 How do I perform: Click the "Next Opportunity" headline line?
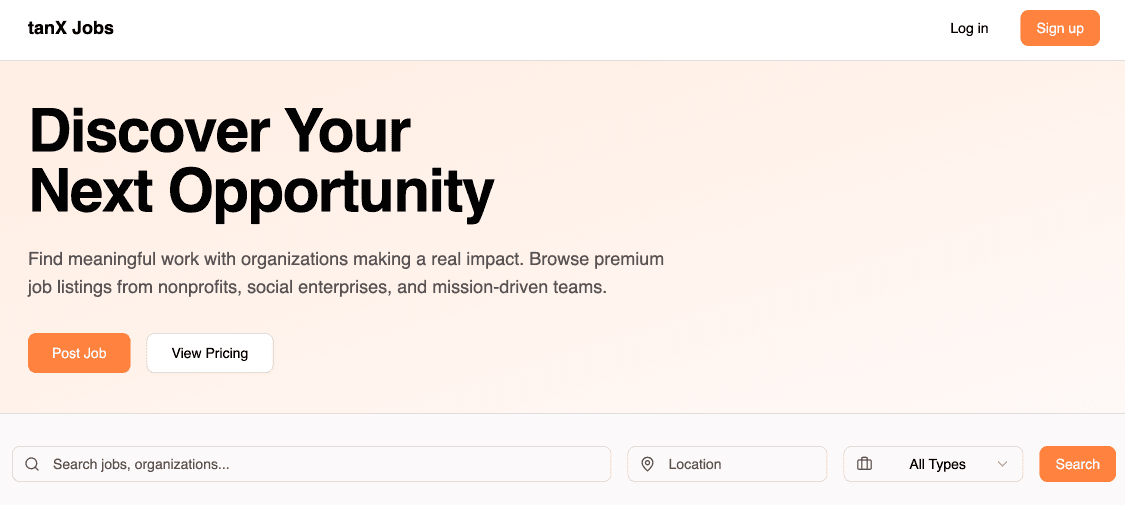pyautogui.click(x=261, y=191)
